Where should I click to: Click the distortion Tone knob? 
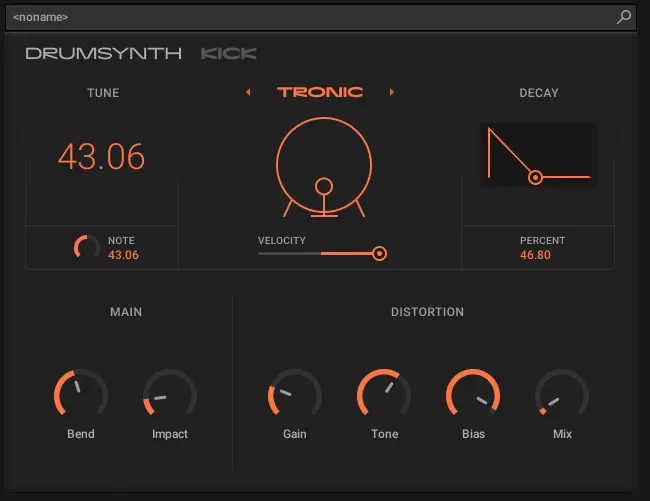[384, 395]
